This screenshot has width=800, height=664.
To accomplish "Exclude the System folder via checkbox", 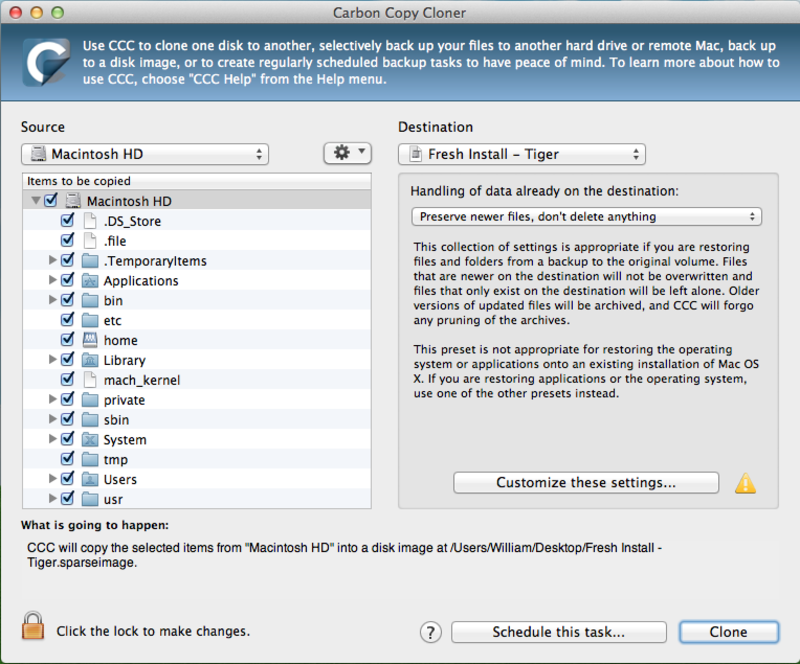I will tap(67, 439).
